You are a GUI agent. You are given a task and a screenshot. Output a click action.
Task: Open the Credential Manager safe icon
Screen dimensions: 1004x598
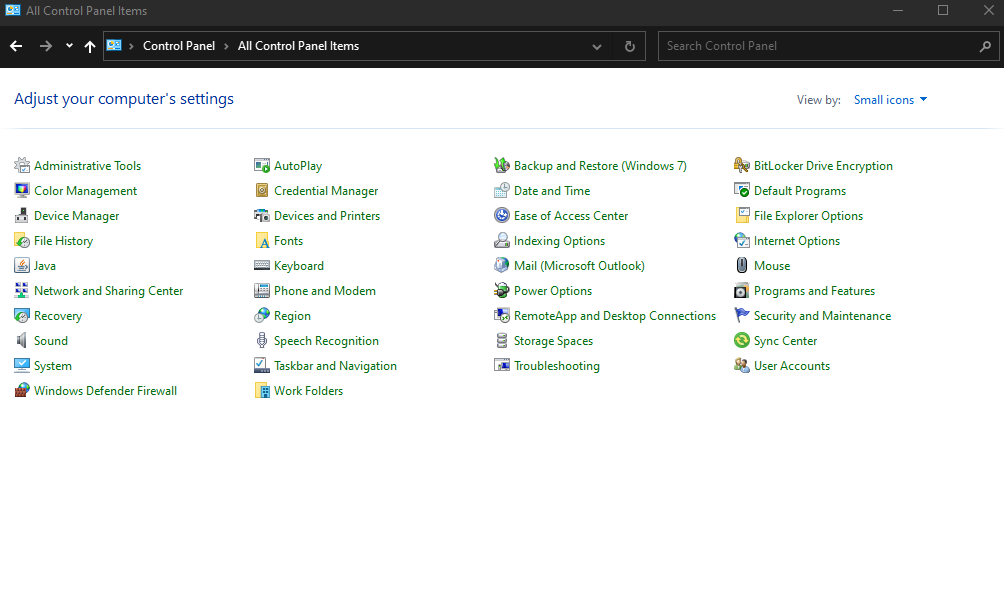tap(262, 190)
